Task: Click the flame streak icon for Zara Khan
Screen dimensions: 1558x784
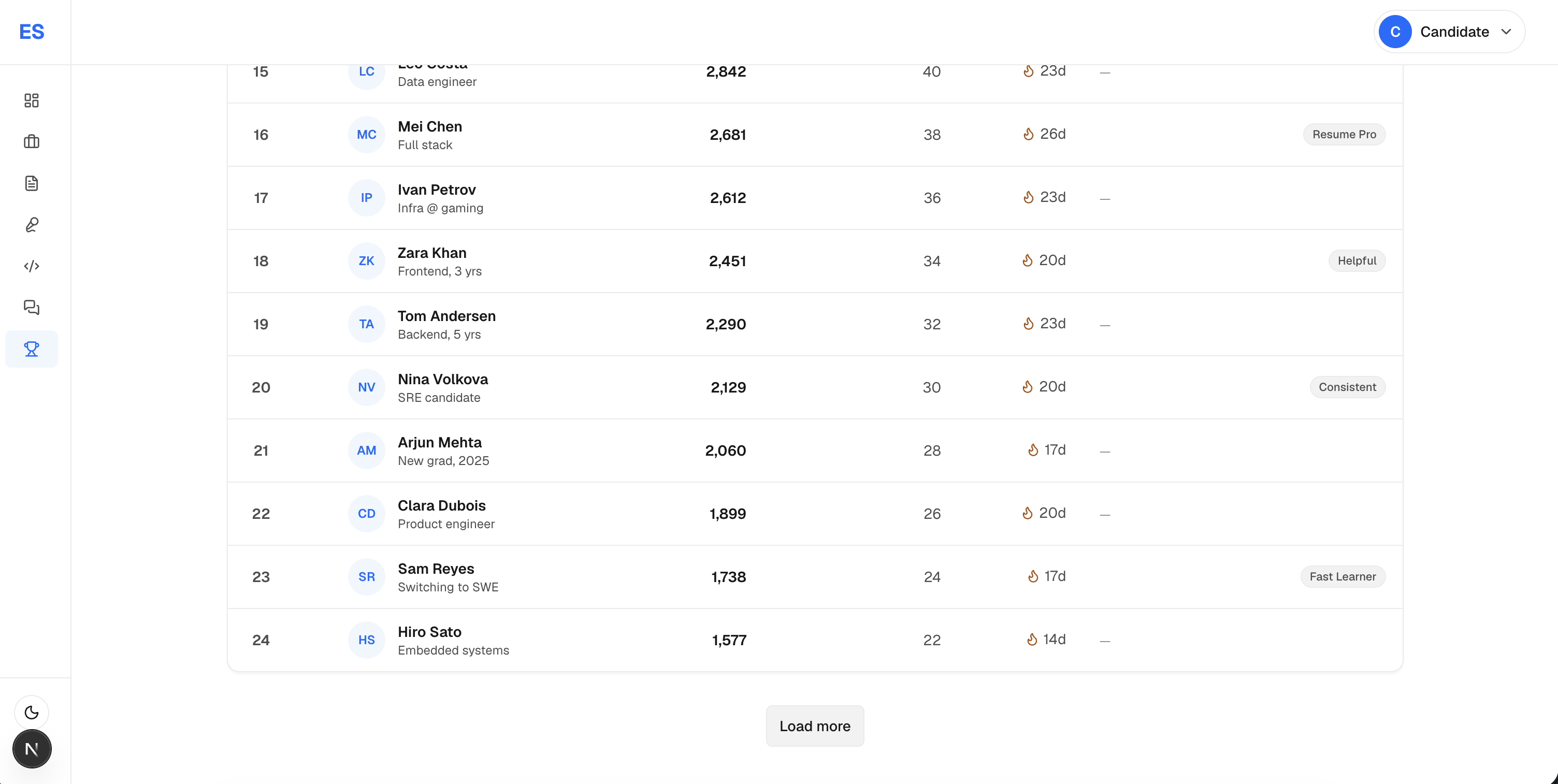Action: [1028, 260]
